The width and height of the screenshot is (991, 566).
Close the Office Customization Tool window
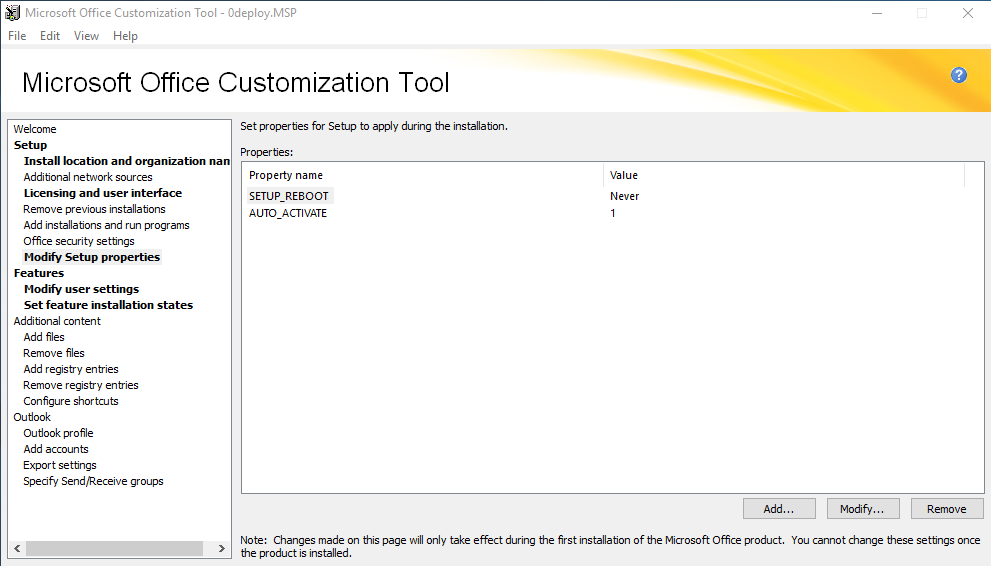(968, 13)
